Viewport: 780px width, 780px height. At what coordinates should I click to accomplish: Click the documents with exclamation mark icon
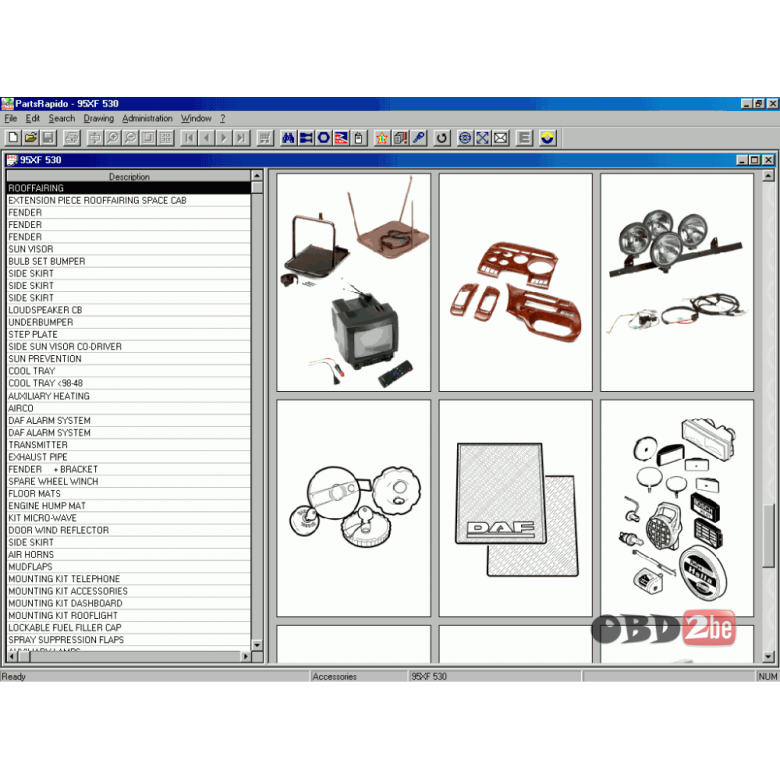pyautogui.click(x=400, y=138)
